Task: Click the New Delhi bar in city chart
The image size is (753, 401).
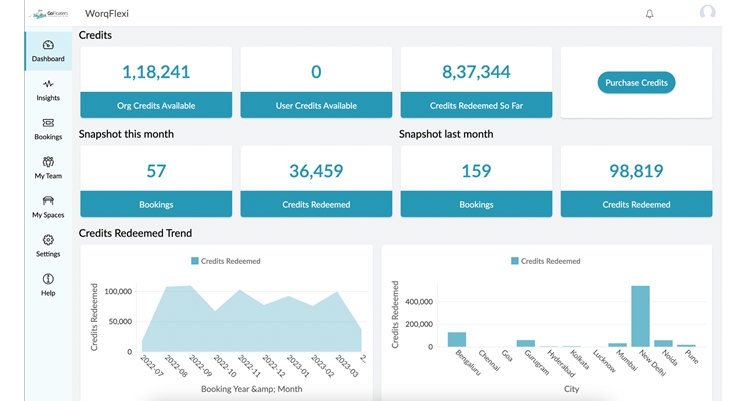Action: click(x=640, y=317)
